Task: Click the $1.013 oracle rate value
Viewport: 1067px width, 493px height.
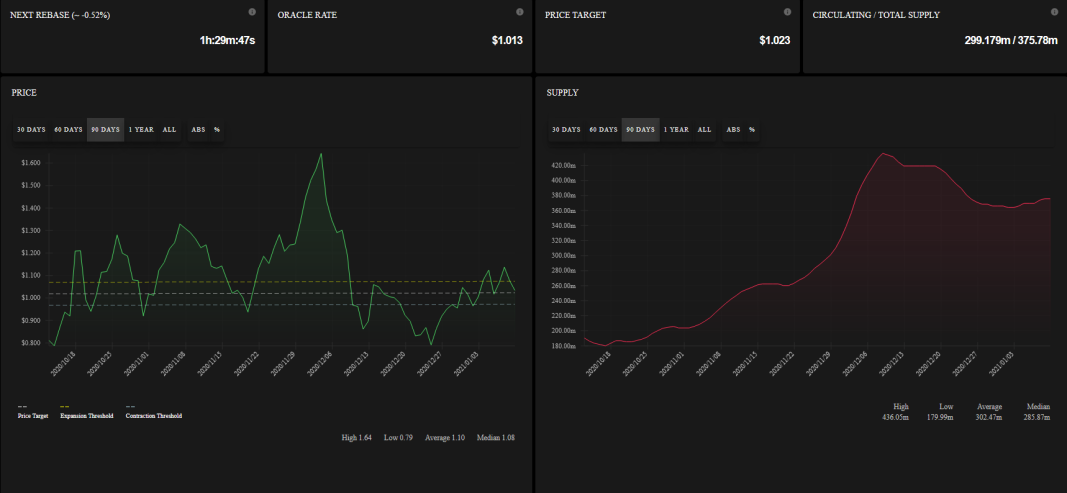Action: [507, 41]
